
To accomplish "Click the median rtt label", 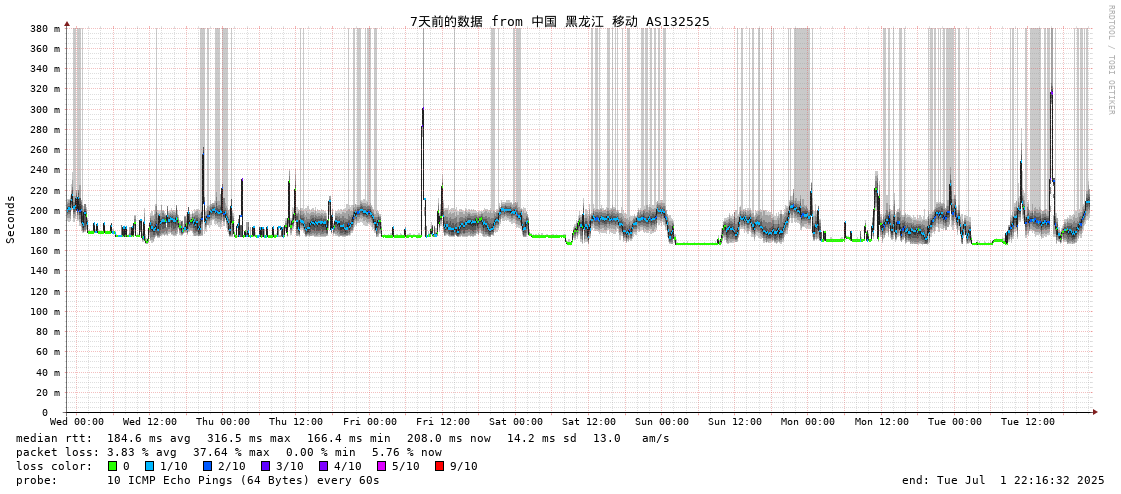I will pyautogui.click(x=54, y=438).
